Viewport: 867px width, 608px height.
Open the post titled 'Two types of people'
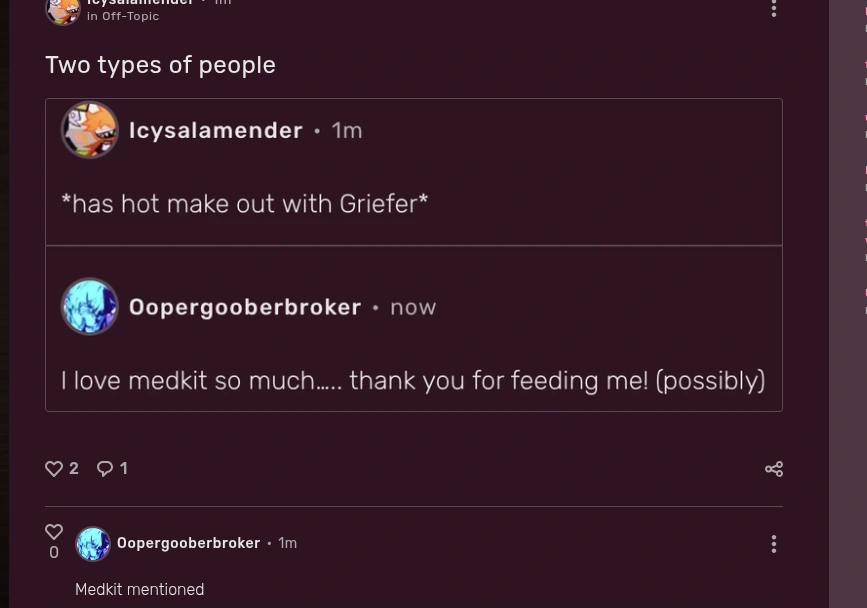point(160,65)
